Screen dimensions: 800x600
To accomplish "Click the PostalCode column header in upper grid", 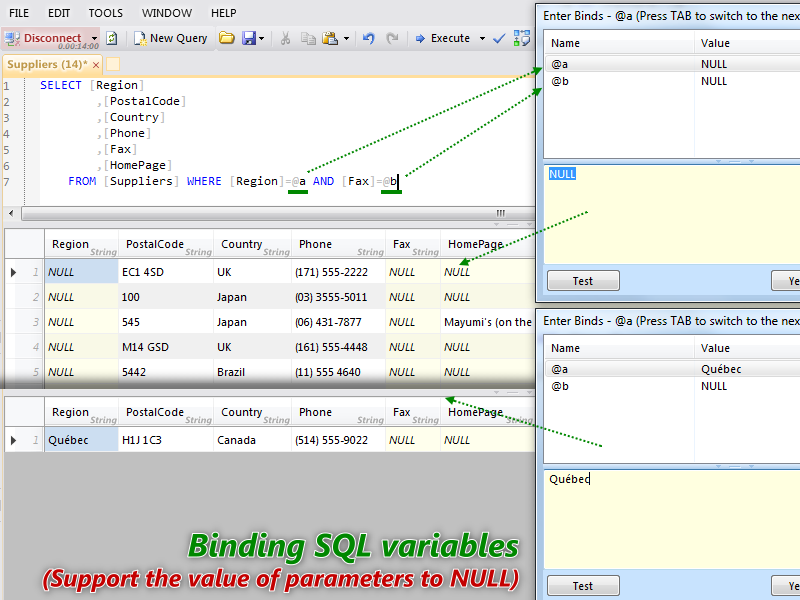I will [166, 244].
